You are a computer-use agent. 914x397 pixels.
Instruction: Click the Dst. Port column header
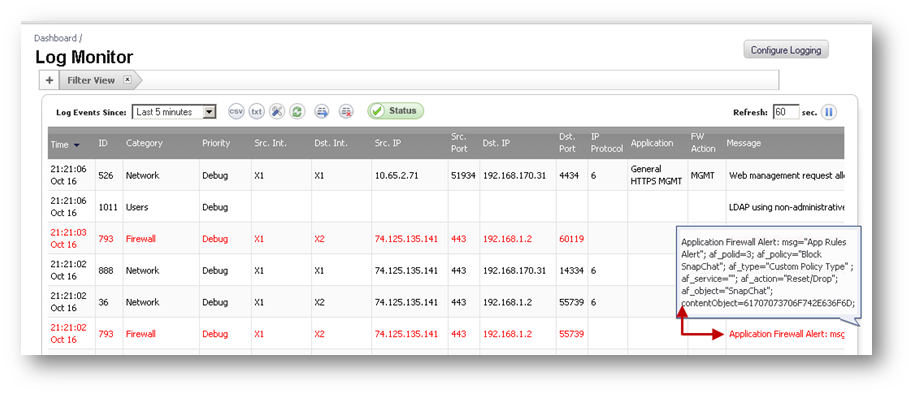pos(567,143)
